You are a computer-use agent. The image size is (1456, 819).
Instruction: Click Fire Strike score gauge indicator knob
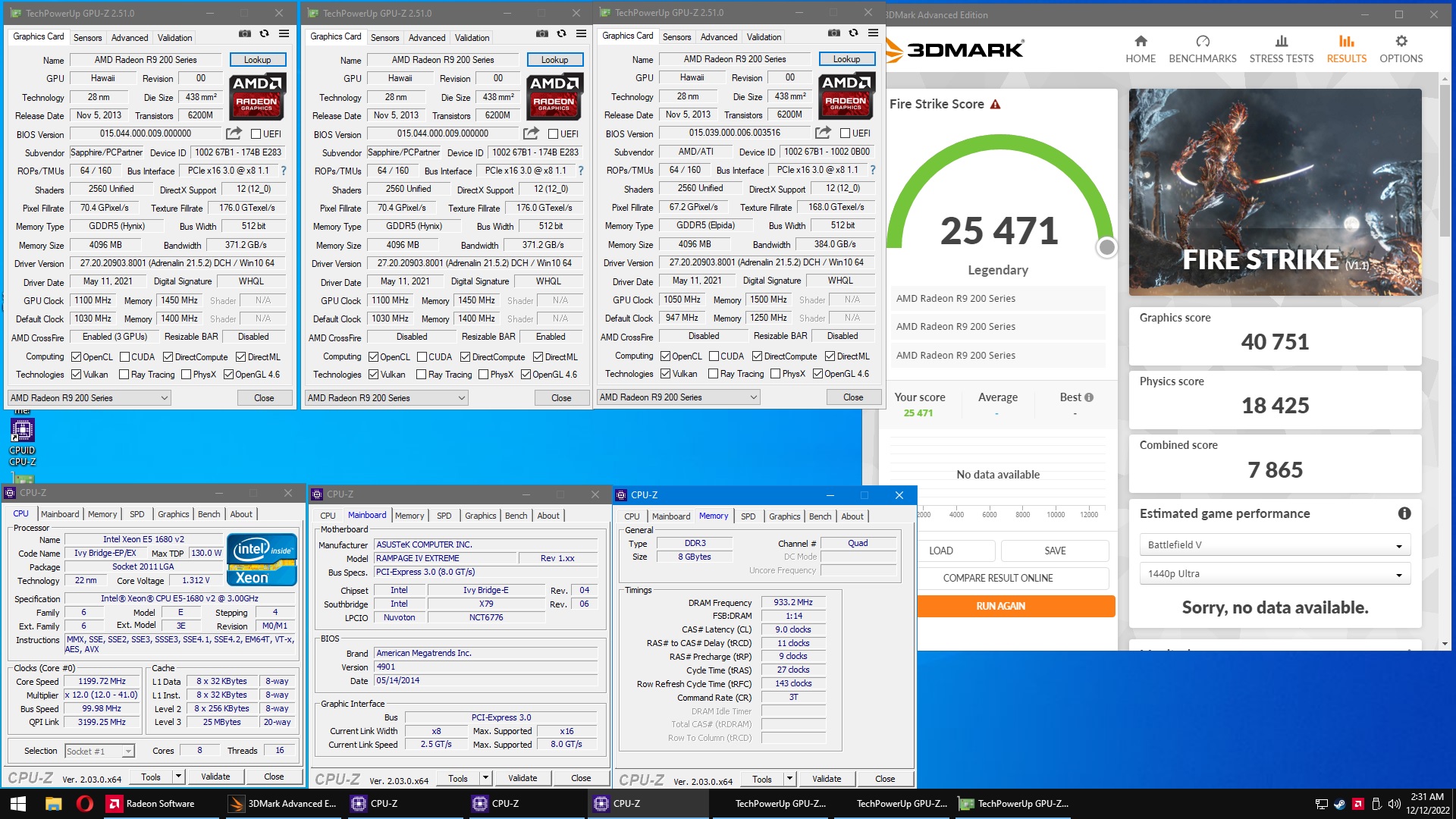[x=1107, y=247]
